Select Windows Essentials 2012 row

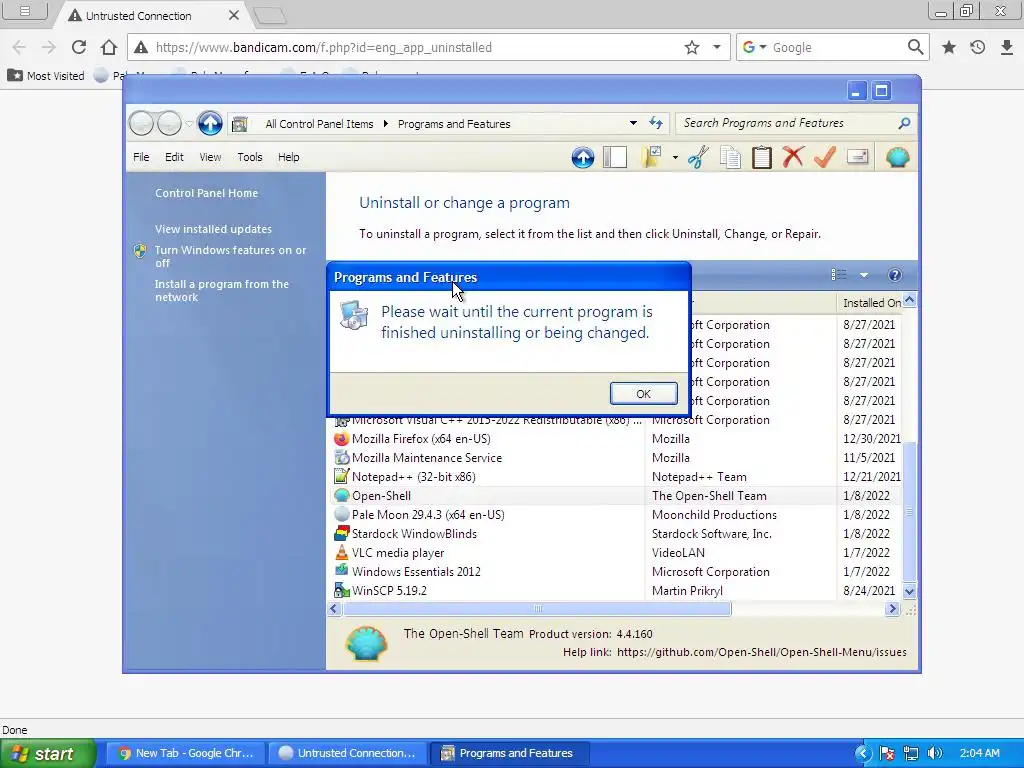click(x=617, y=571)
